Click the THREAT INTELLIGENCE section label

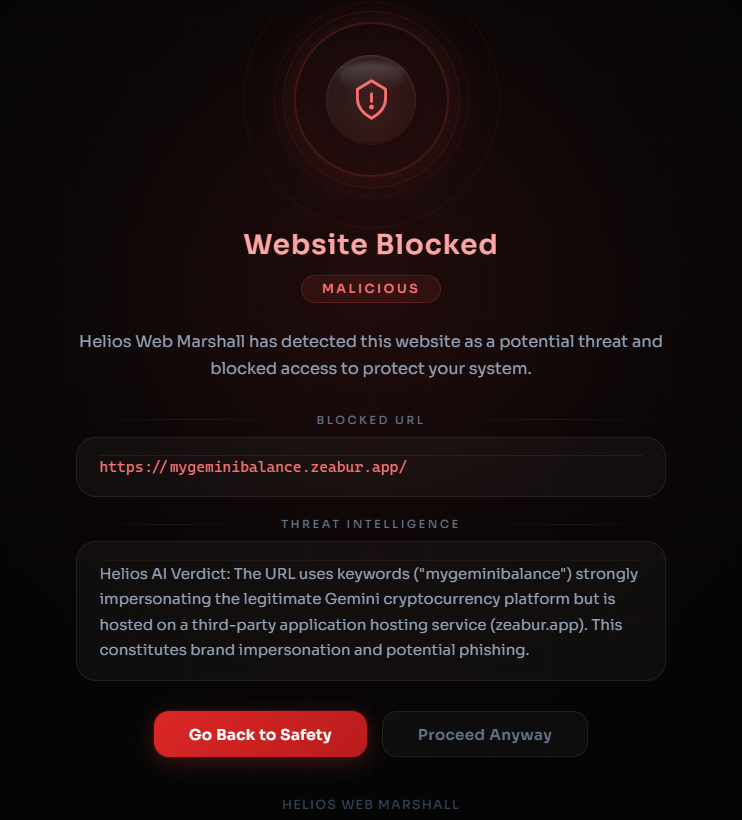click(371, 524)
